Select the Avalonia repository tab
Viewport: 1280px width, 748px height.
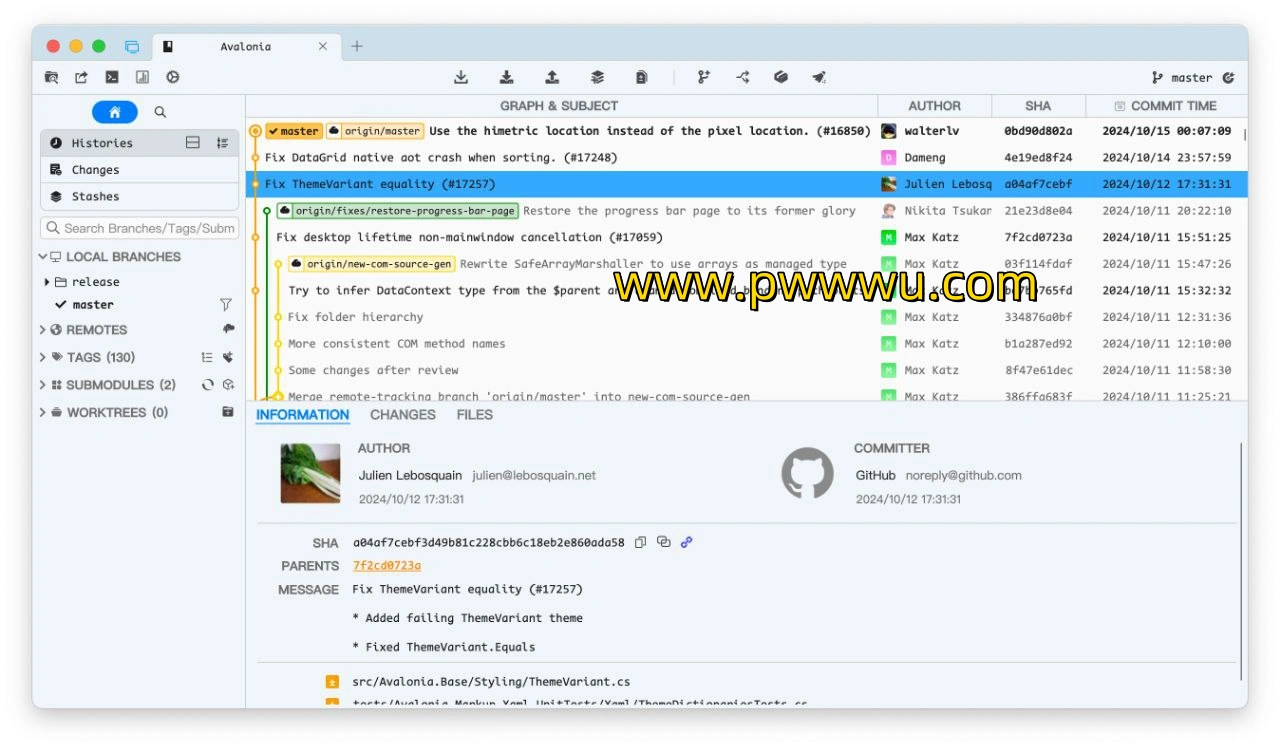click(x=245, y=46)
